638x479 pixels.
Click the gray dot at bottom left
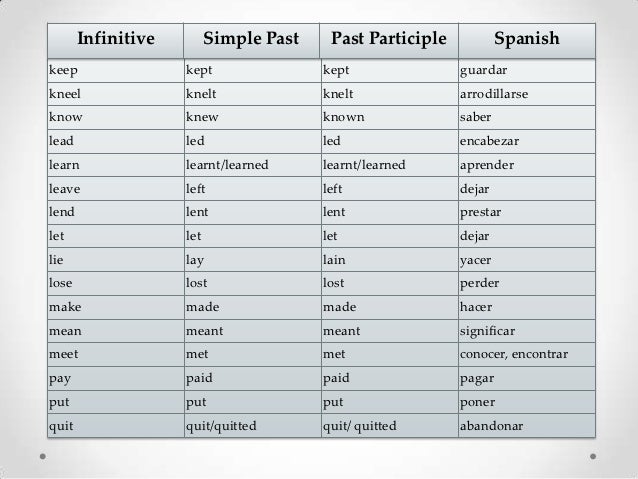pos(43,457)
